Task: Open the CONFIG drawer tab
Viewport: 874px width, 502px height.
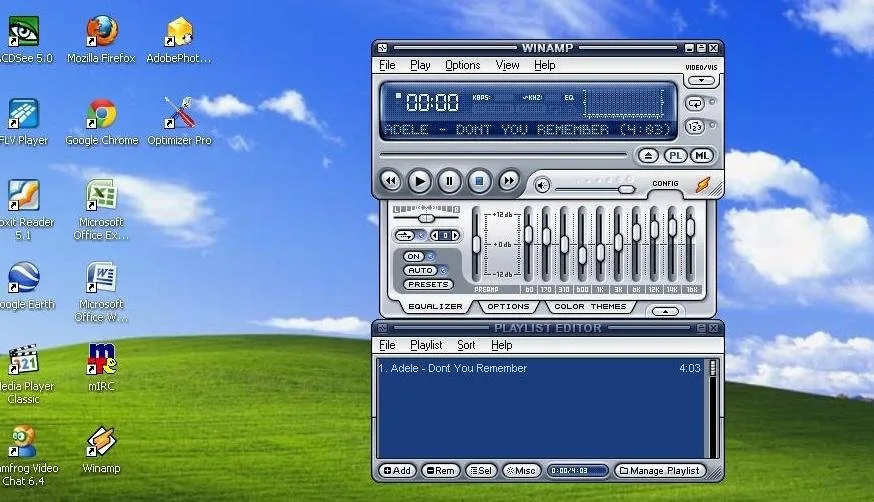Action: pyautogui.click(x=665, y=183)
